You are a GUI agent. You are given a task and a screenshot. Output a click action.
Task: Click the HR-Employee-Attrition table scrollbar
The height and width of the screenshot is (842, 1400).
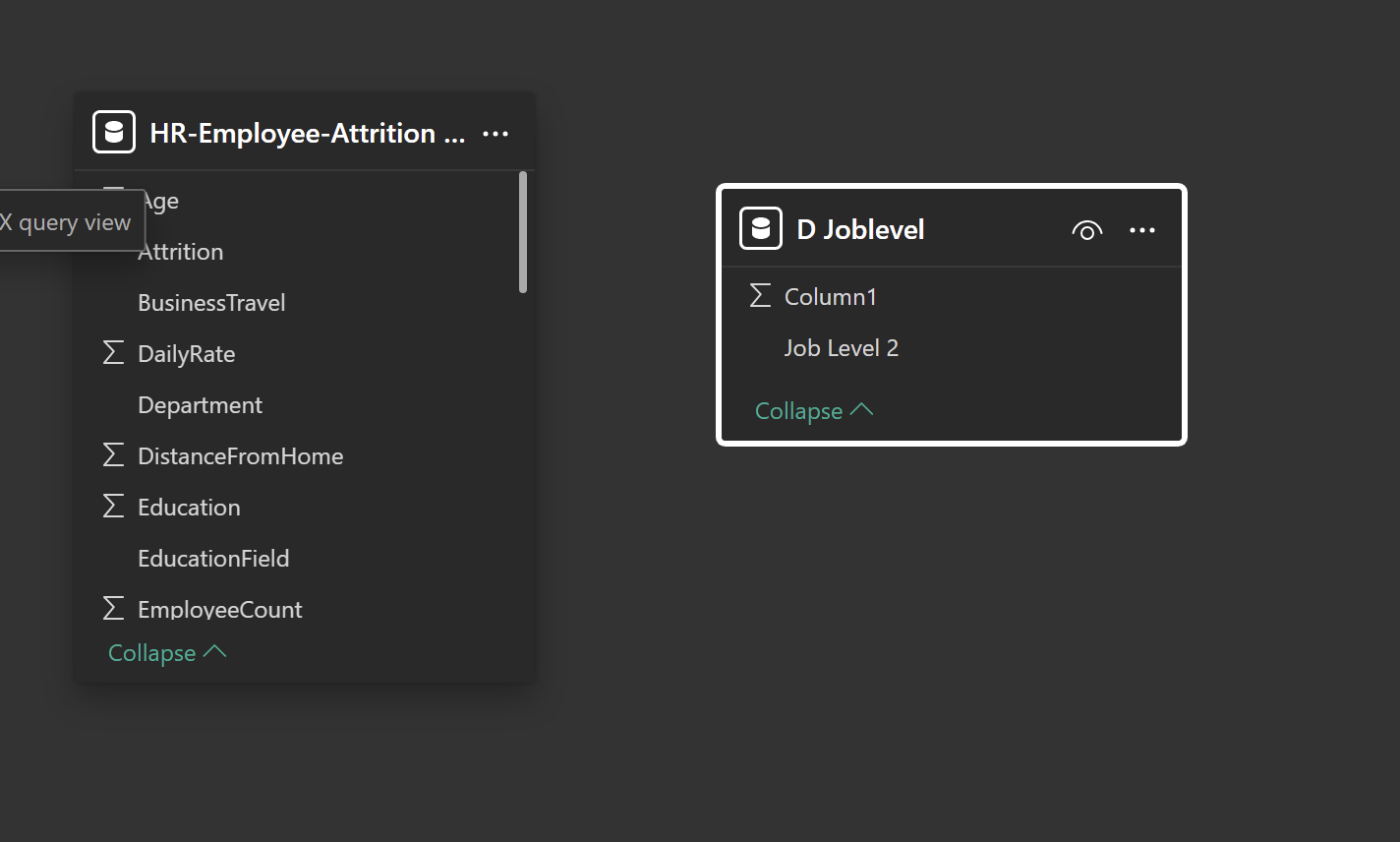pyautogui.click(x=523, y=232)
